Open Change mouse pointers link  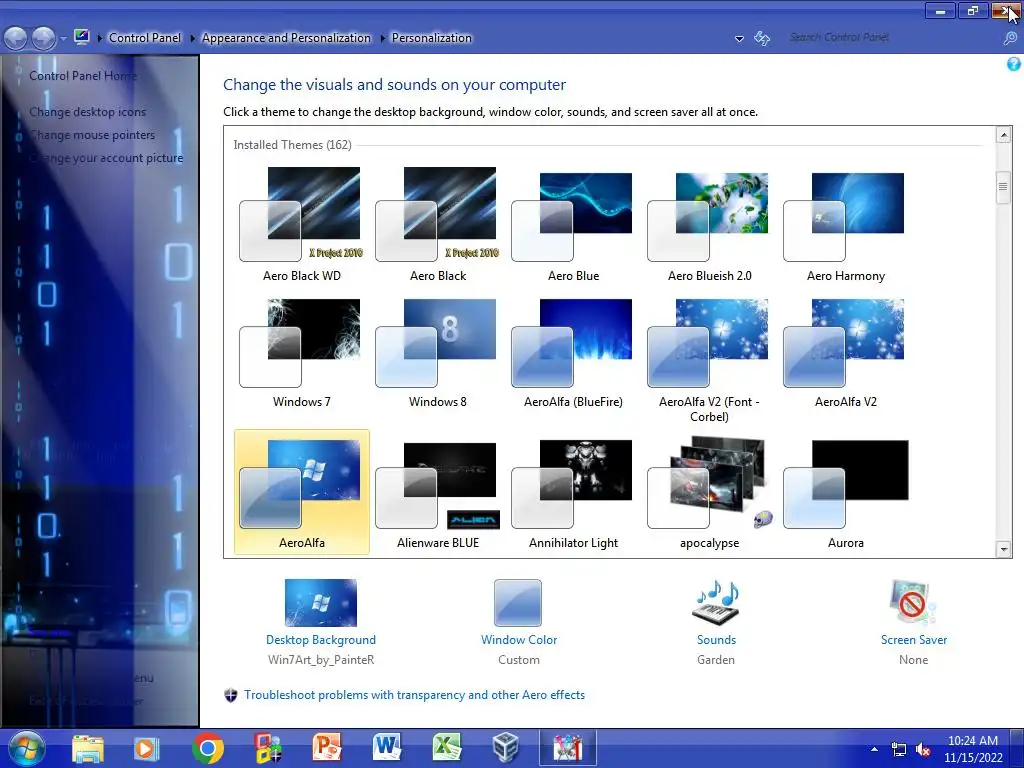pos(92,135)
